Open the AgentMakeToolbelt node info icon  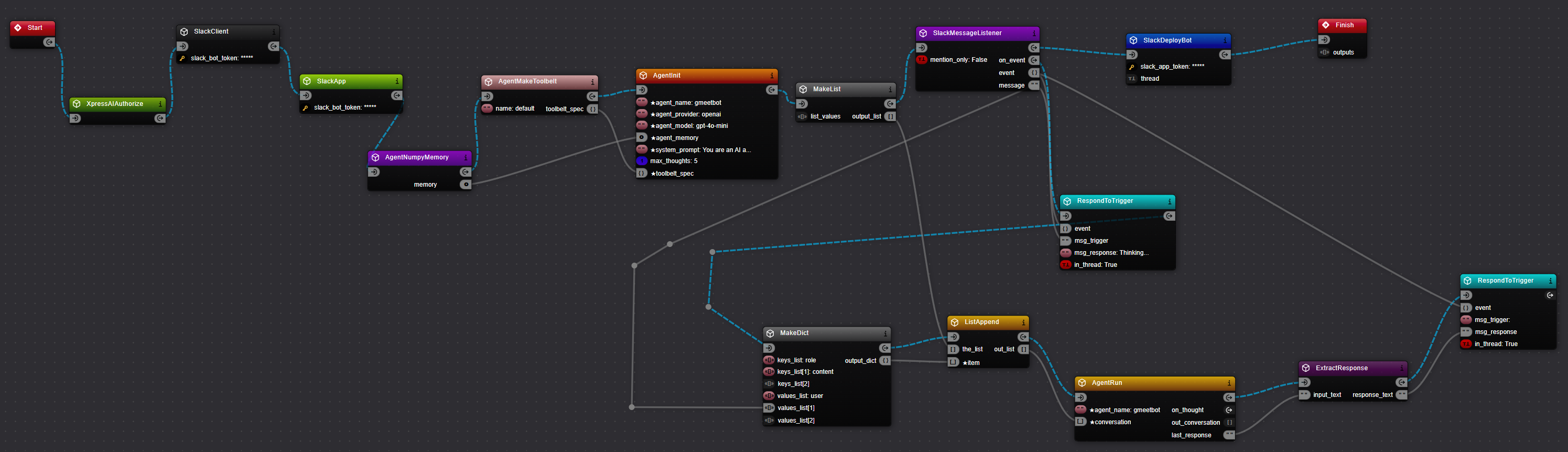(x=592, y=82)
